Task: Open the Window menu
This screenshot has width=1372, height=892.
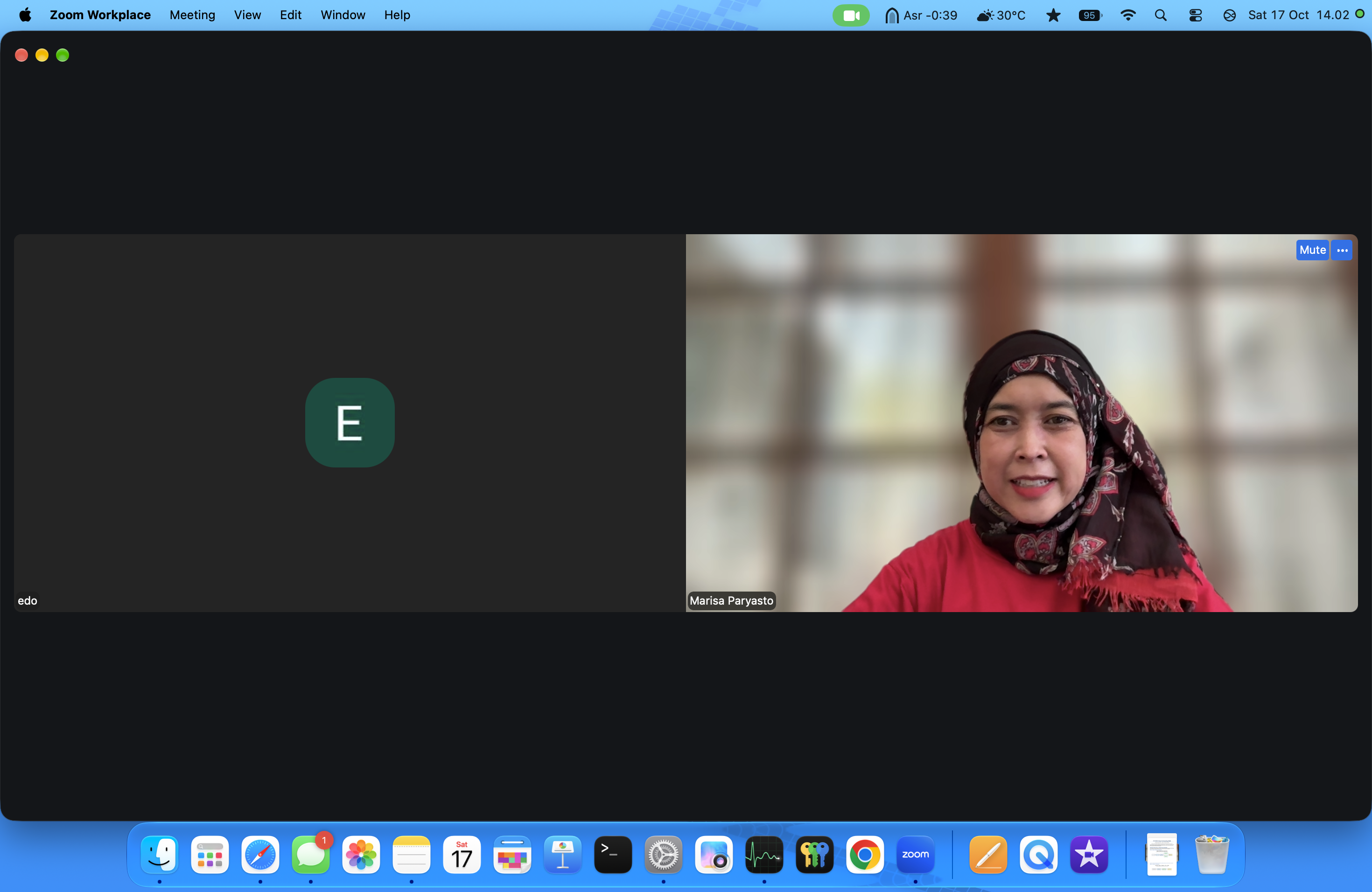Action: point(343,15)
